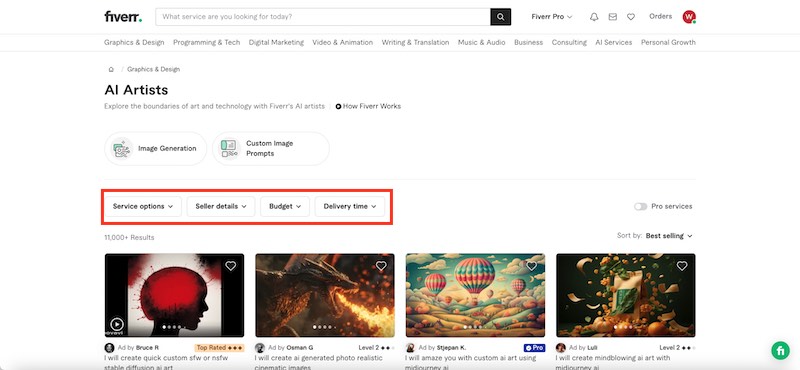800x370 pixels.
Task: Open the Business category
Action: pyautogui.click(x=529, y=42)
